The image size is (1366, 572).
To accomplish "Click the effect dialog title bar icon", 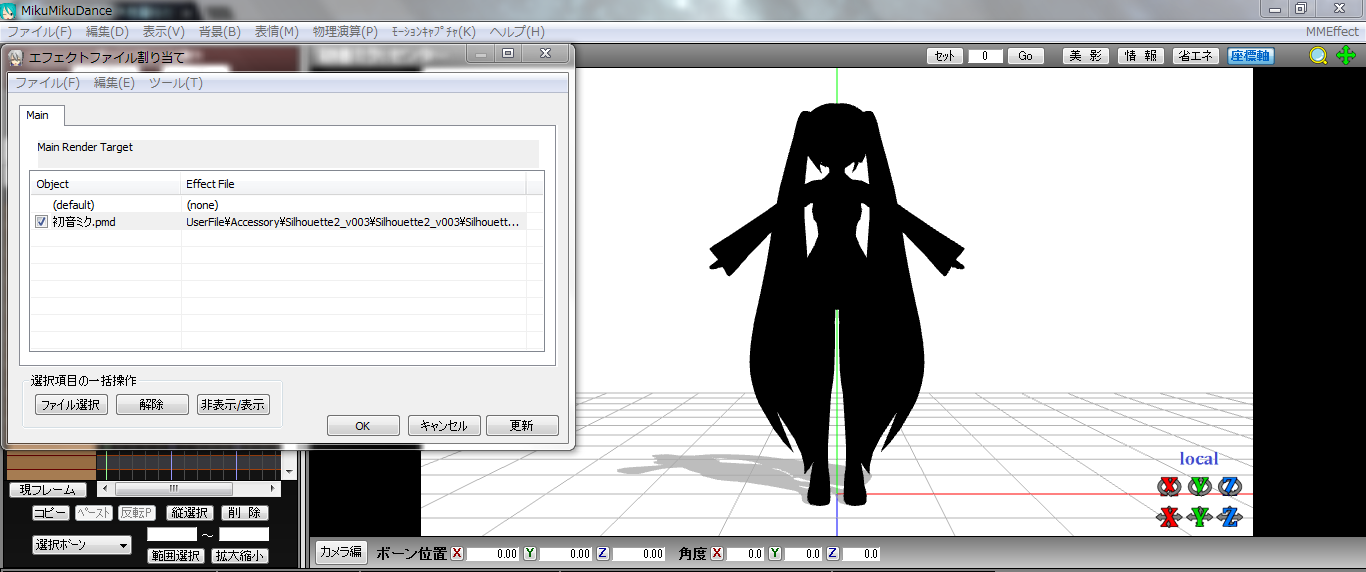I will tap(16, 57).
